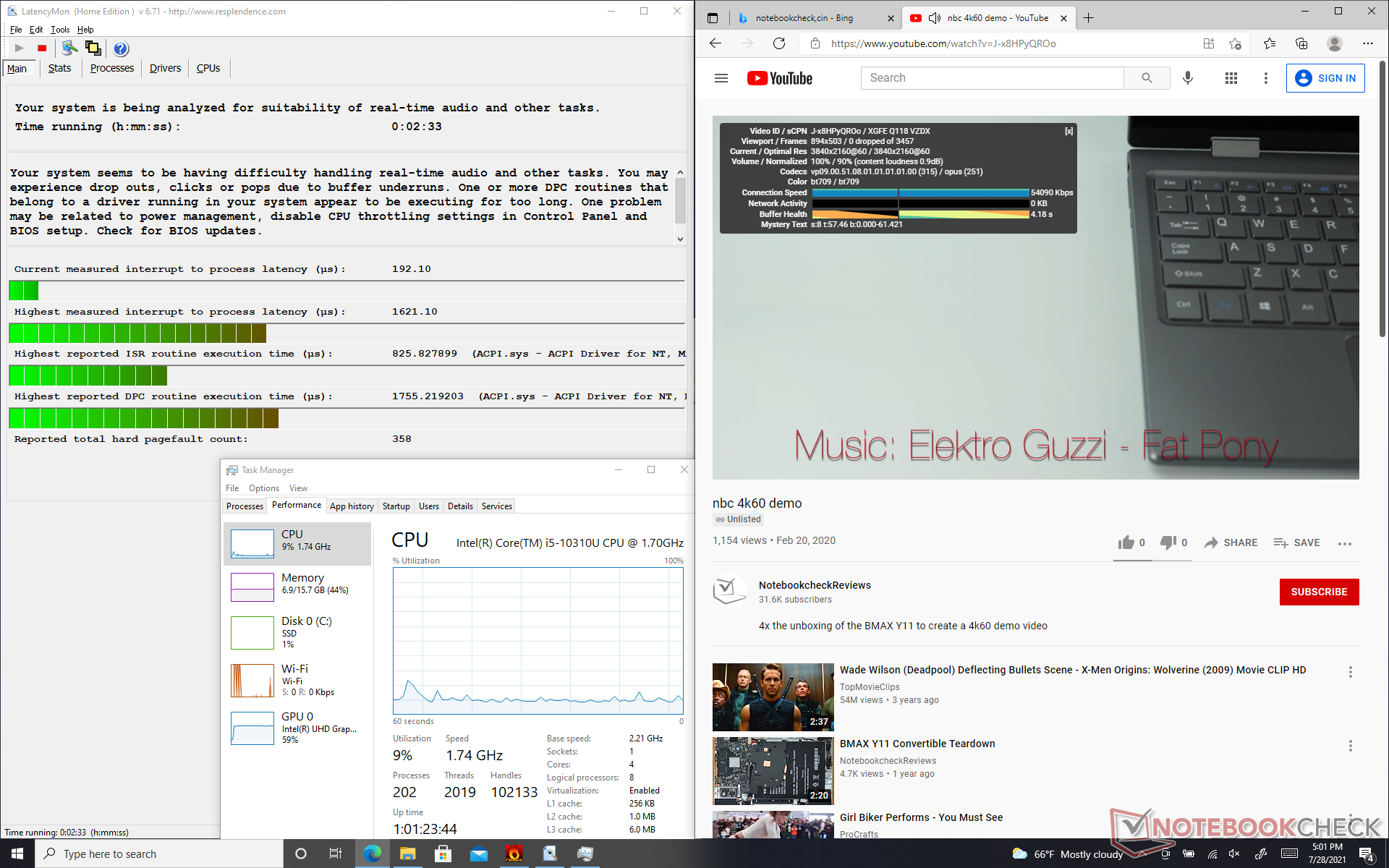
Task: Click the red SUBSCRIBE button
Action: tap(1319, 592)
